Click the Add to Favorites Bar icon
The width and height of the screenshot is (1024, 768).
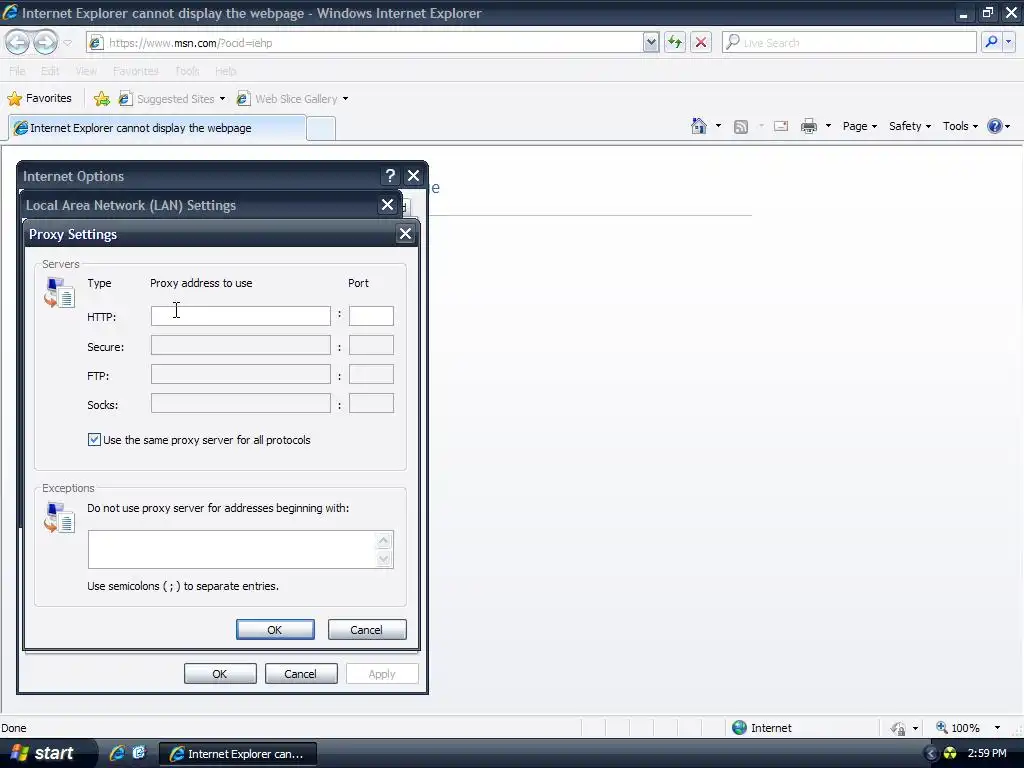(x=102, y=99)
